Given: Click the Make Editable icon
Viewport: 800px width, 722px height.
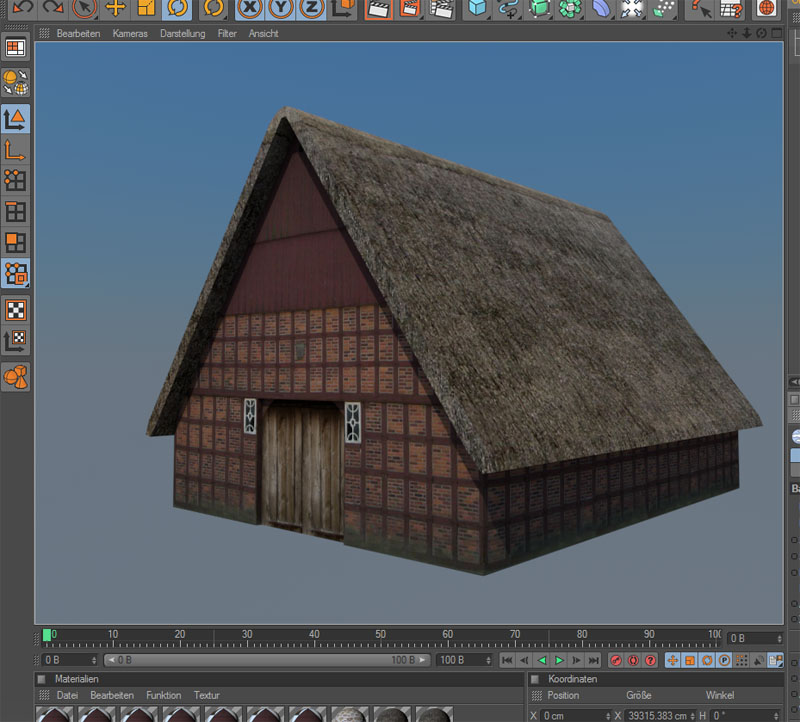Looking at the screenshot, I should click(15, 83).
